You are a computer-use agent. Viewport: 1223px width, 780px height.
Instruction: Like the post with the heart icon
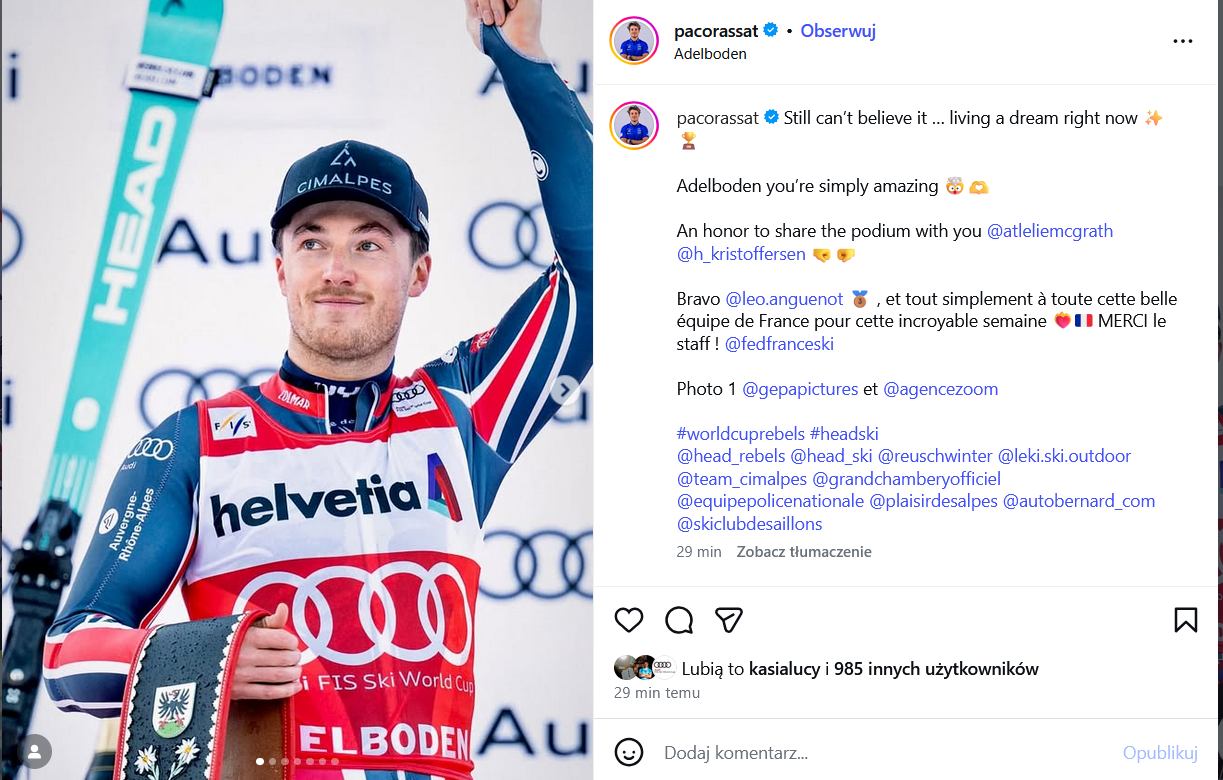(629, 620)
